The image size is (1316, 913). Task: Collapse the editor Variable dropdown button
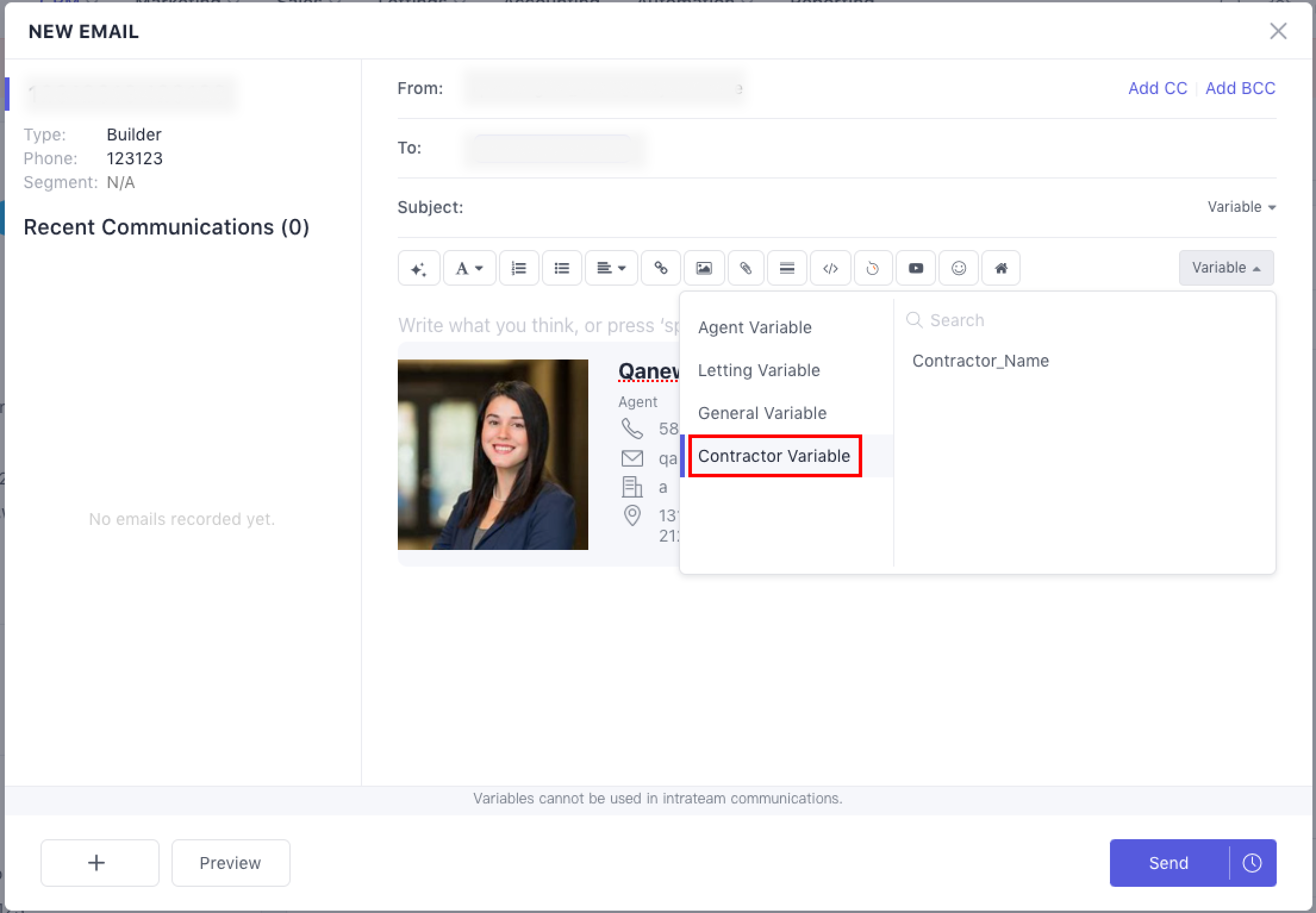(x=1226, y=268)
